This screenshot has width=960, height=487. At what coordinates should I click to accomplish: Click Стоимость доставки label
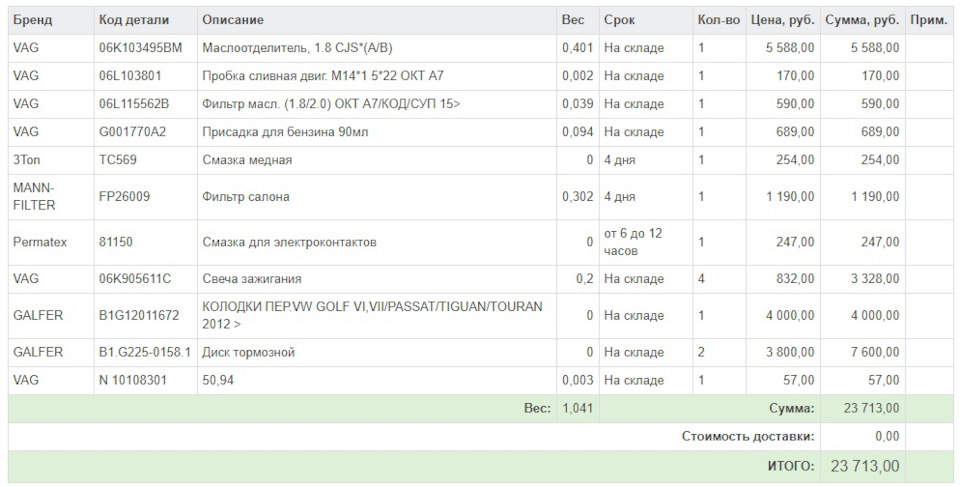(x=748, y=436)
